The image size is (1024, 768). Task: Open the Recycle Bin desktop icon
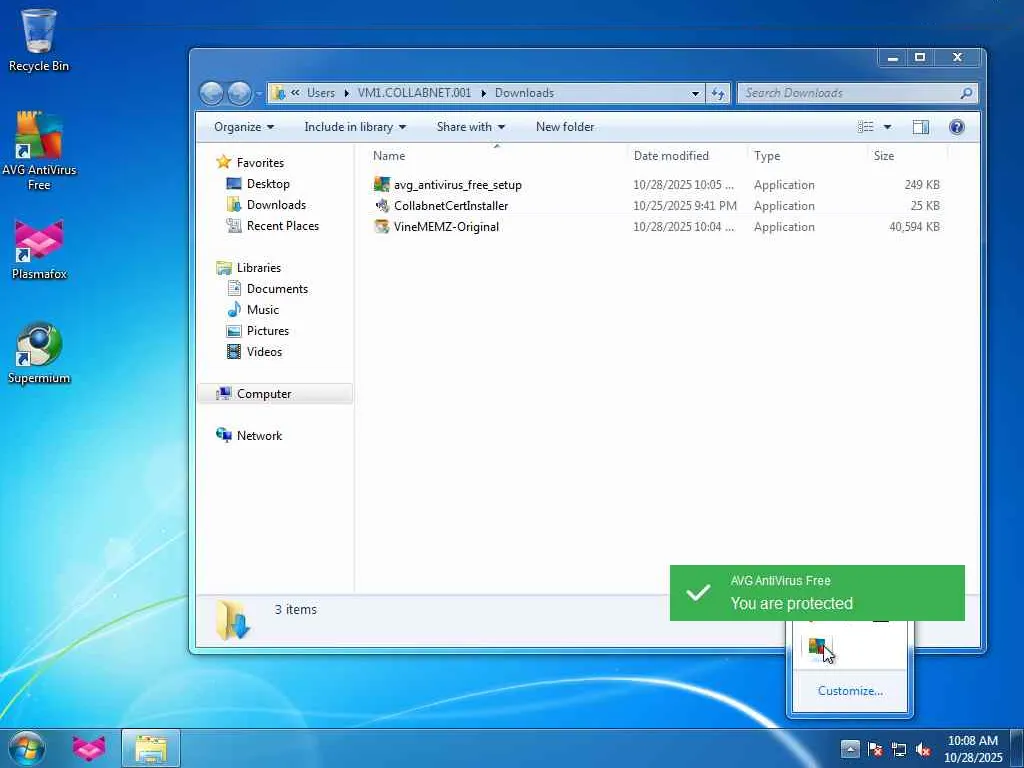[x=39, y=40]
